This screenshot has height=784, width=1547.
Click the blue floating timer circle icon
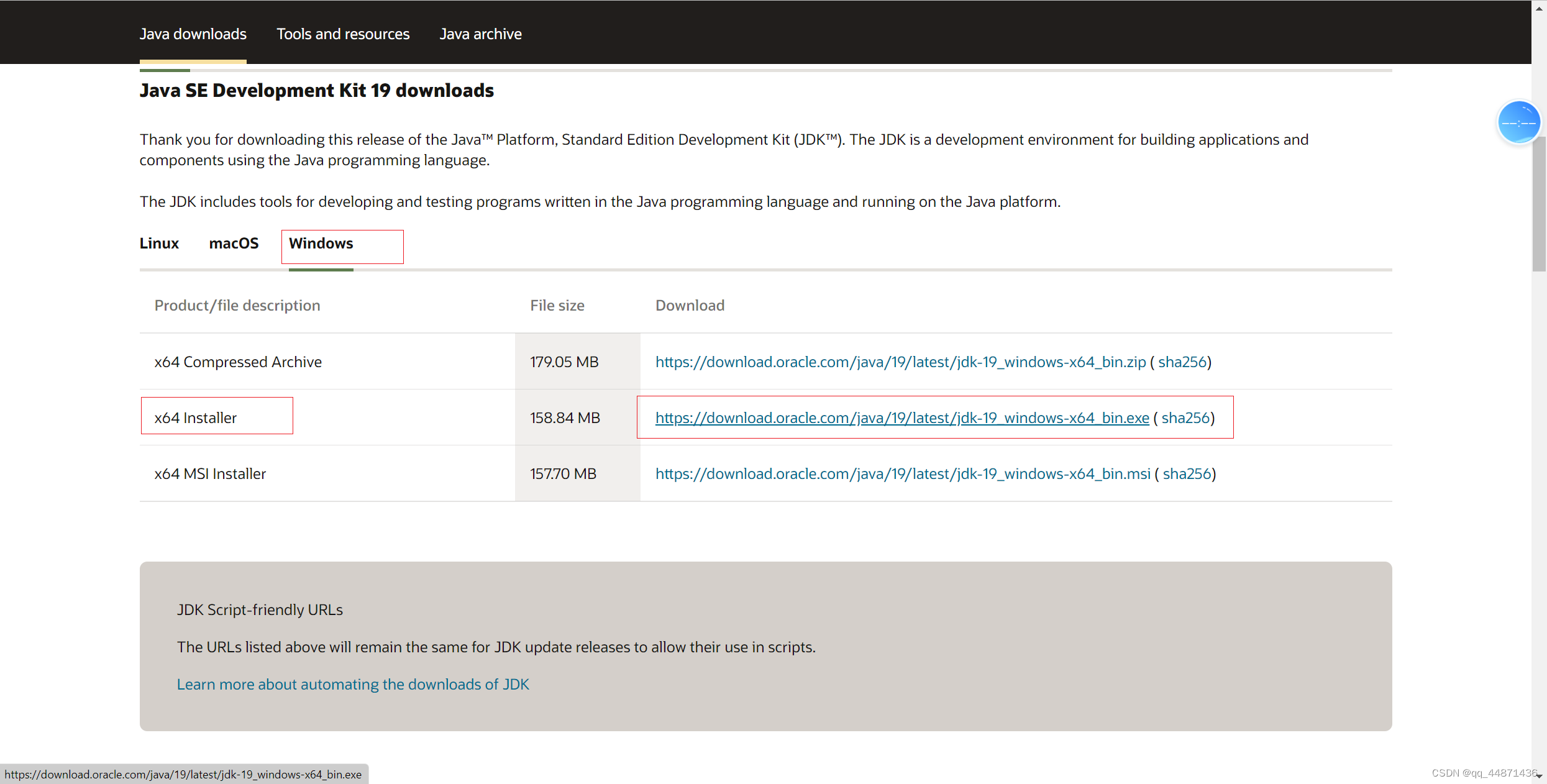click(x=1518, y=122)
